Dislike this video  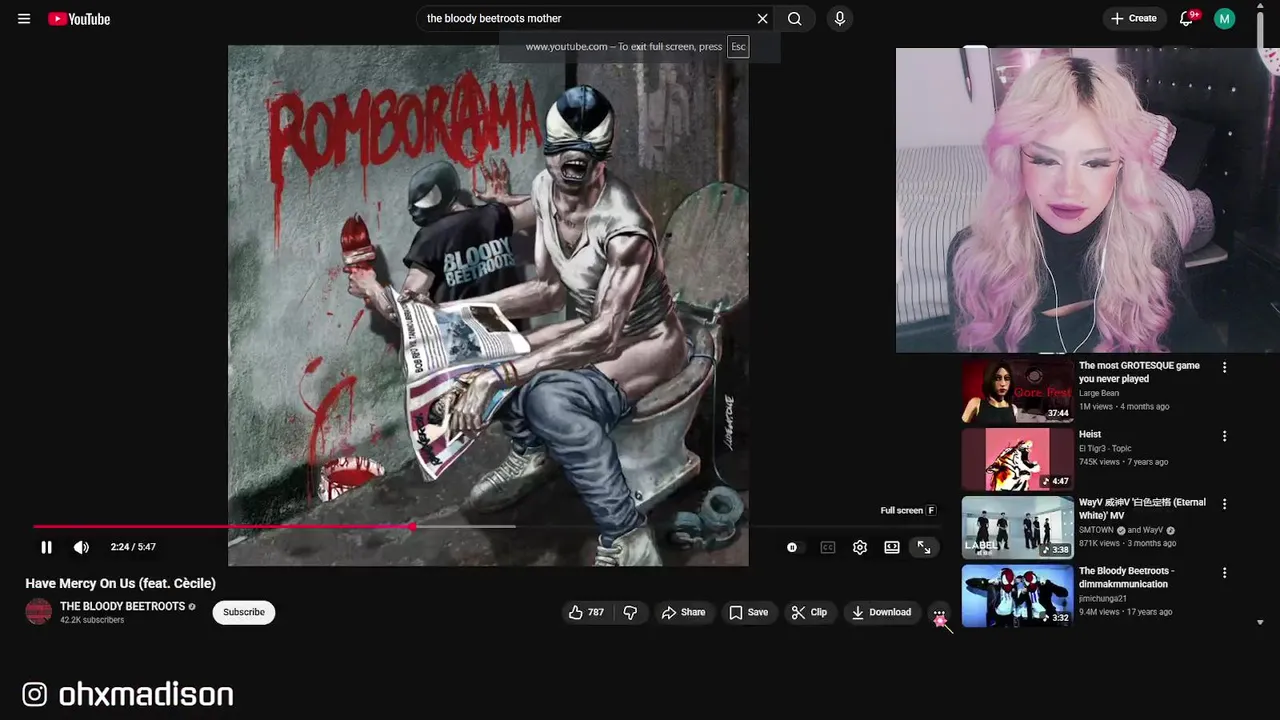tap(630, 612)
